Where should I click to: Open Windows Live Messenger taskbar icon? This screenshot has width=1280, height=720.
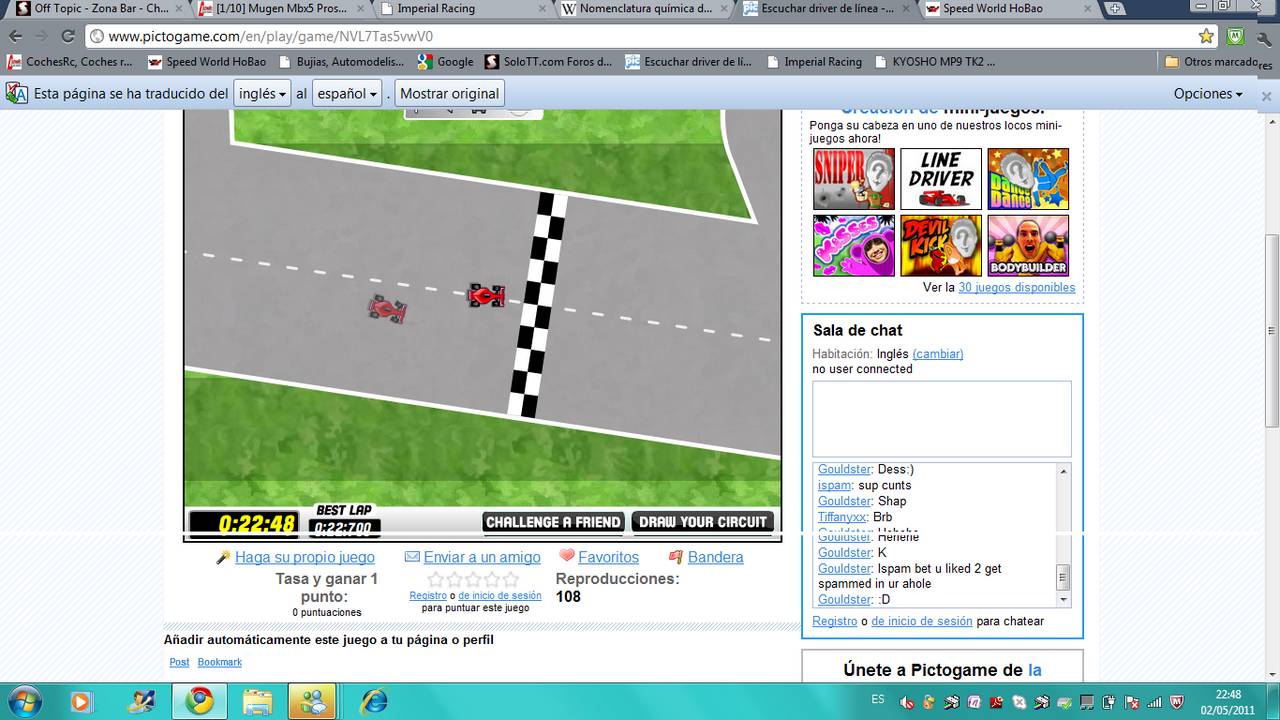313,700
